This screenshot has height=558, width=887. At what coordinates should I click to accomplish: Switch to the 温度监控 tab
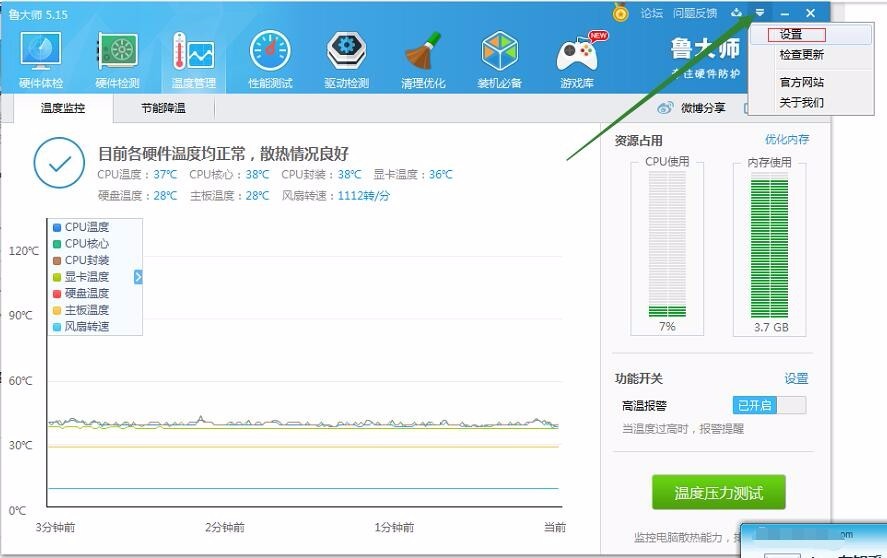pos(63,108)
